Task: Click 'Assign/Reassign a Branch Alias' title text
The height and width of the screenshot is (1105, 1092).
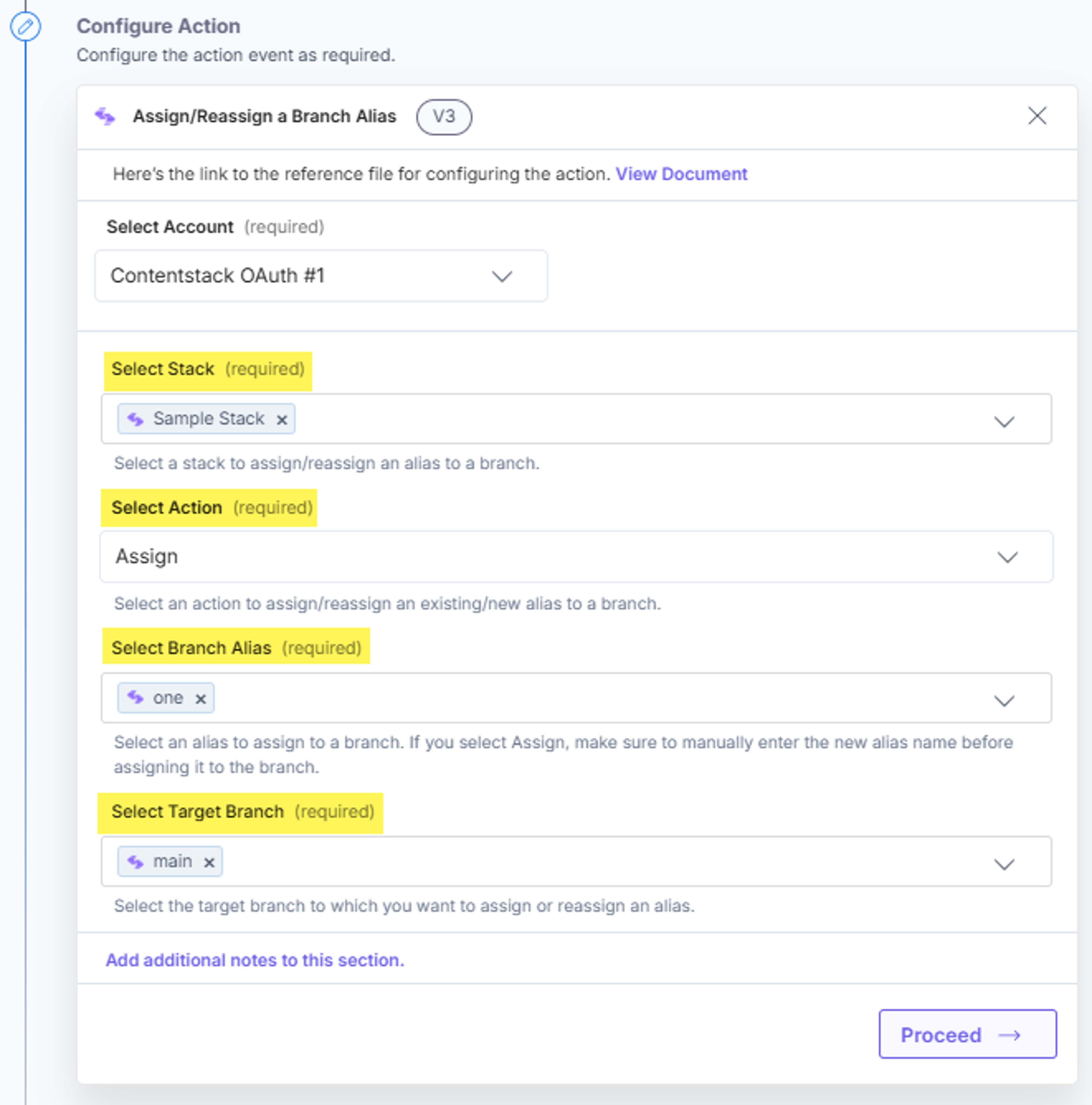Action: (x=264, y=116)
